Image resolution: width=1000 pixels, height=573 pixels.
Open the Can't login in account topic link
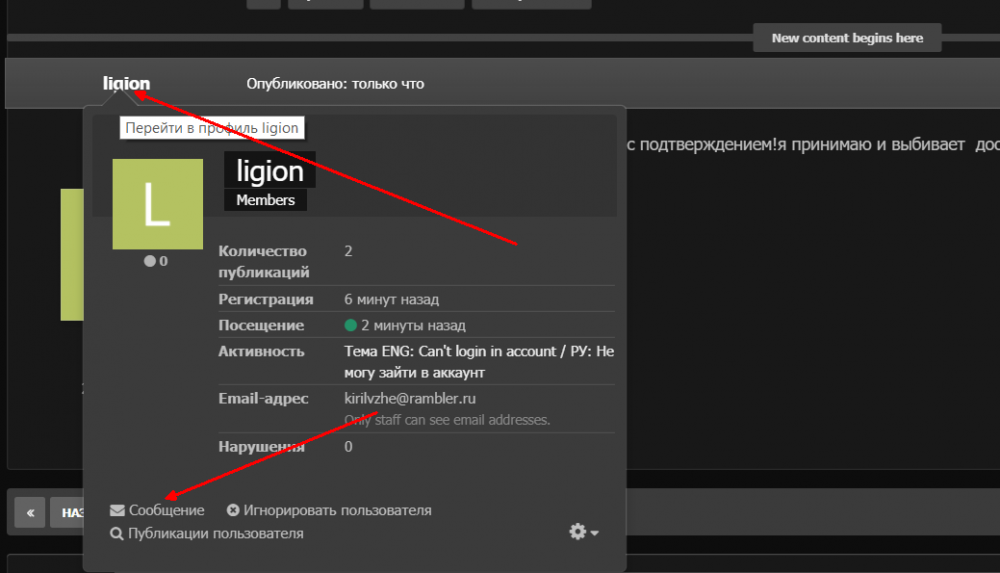click(478, 362)
